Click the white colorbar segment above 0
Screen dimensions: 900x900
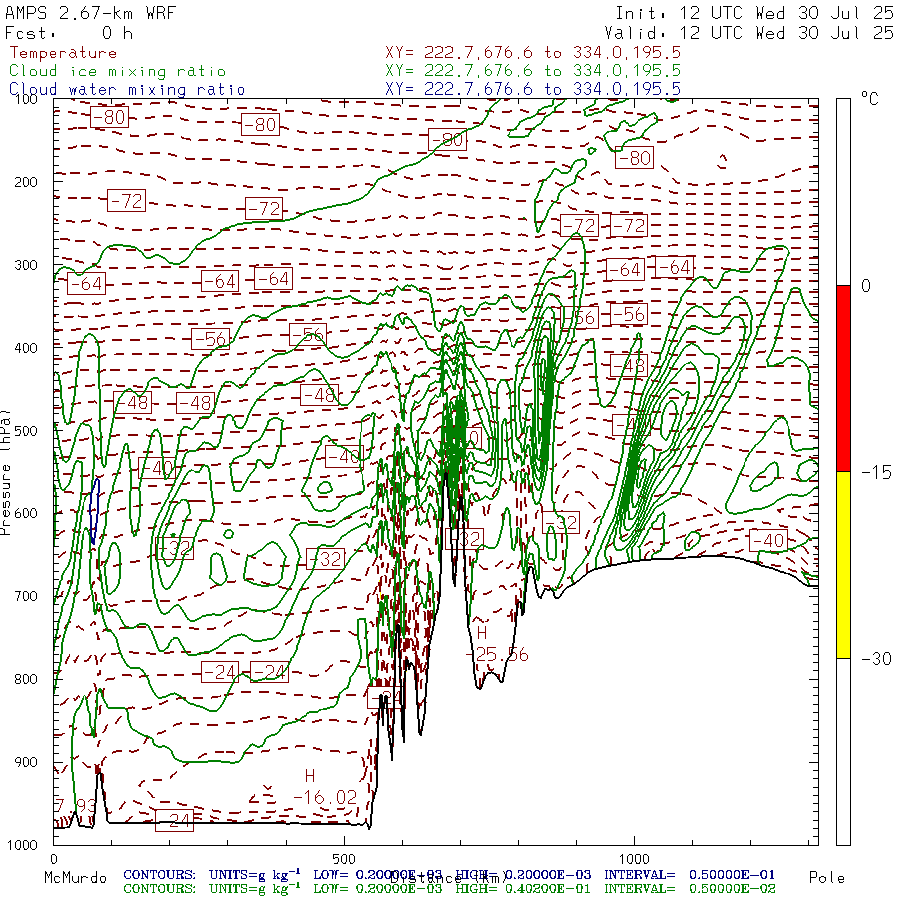pos(843,192)
